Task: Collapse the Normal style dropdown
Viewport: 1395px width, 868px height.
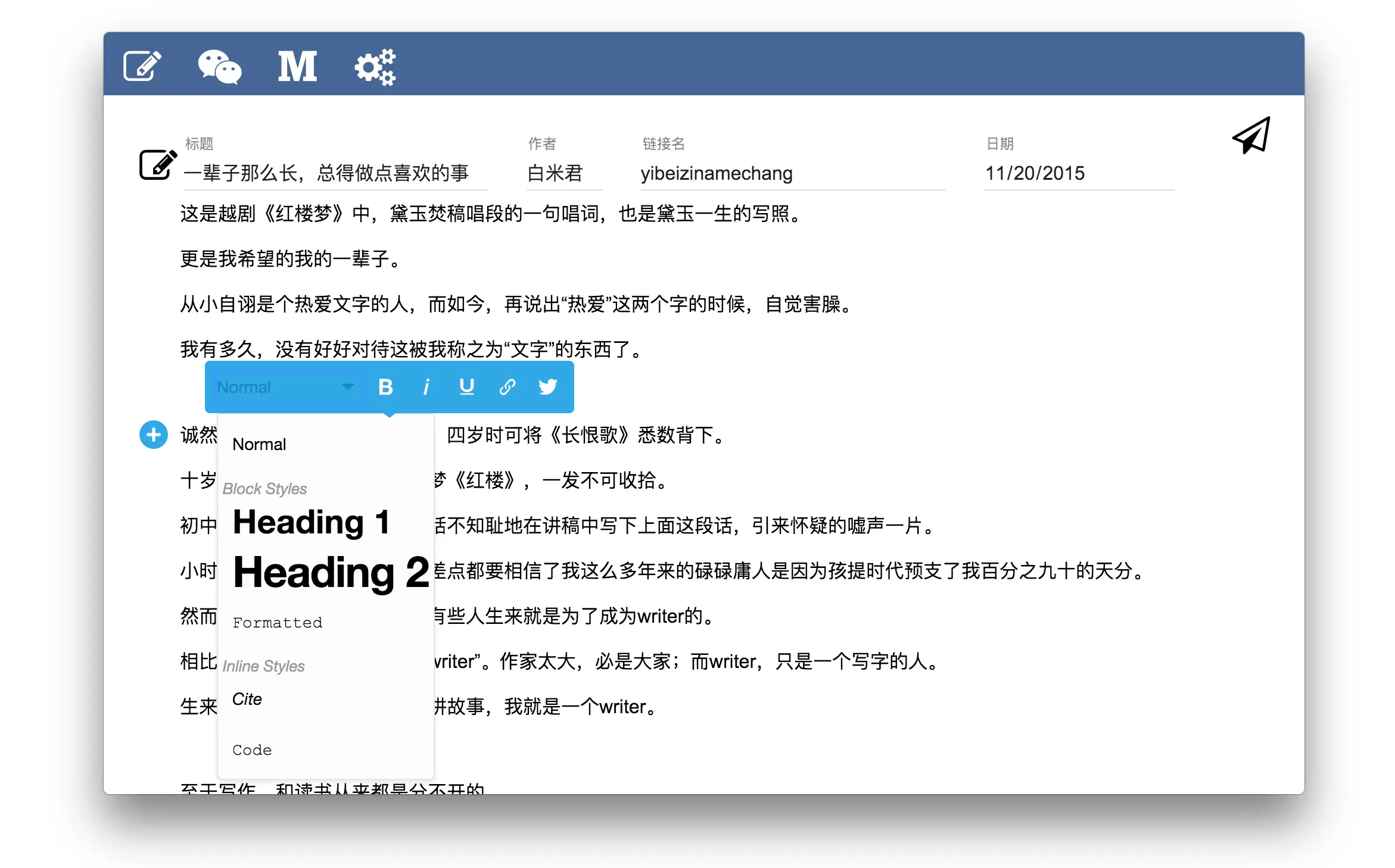Action: point(286,387)
